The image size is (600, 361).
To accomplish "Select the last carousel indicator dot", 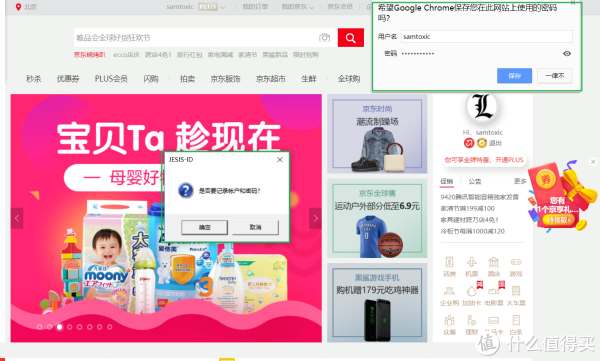I will tap(109, 327).
